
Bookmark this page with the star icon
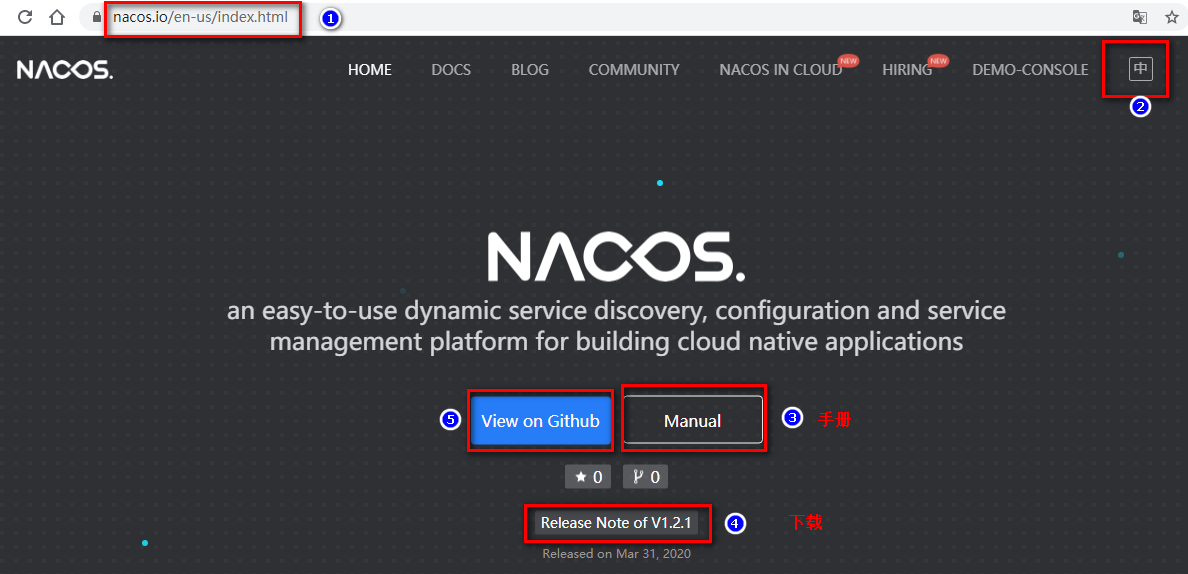click(x=1171, y=17)
